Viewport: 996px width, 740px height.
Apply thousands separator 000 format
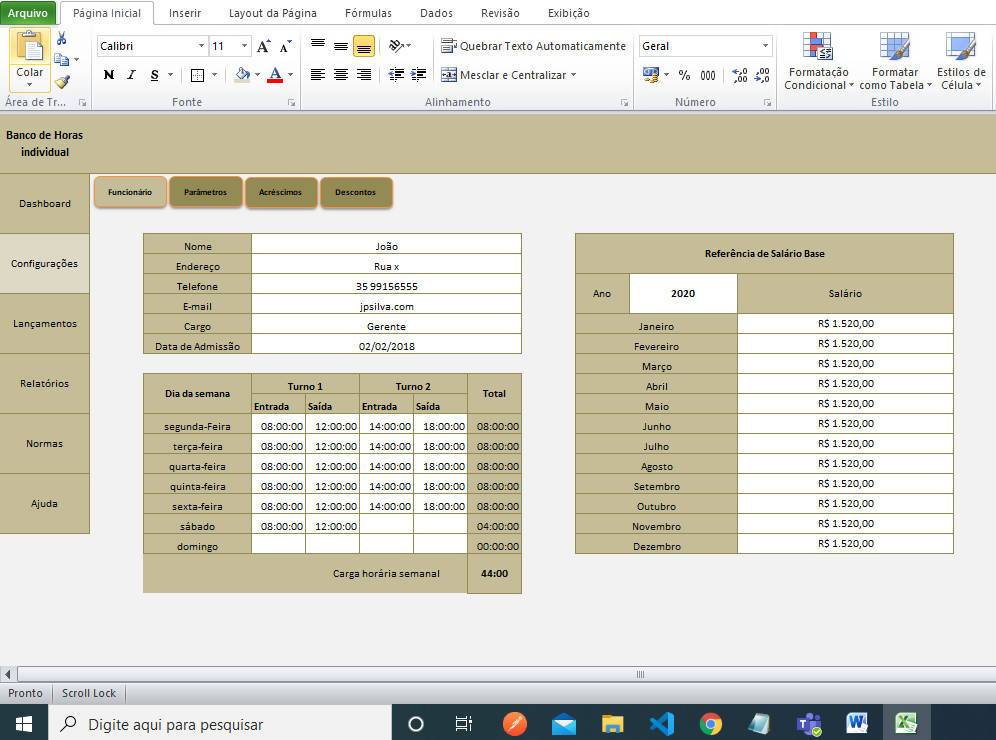tap(708, 75)
